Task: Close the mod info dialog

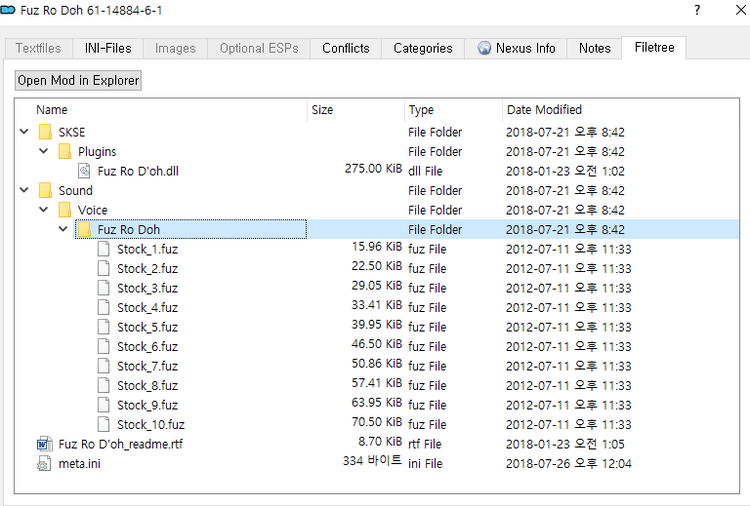Action: tap(741, 10)
